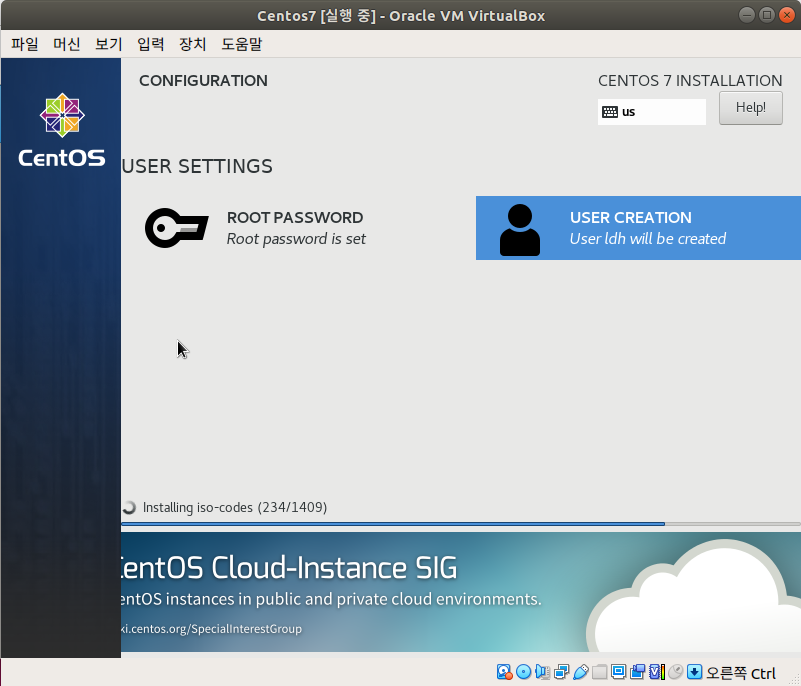Click the 오른쪽 Ctrl host key label
Image resolution: width=801 pixels, height=686 pixels.
pyautogui.click(x=741, y=673)
